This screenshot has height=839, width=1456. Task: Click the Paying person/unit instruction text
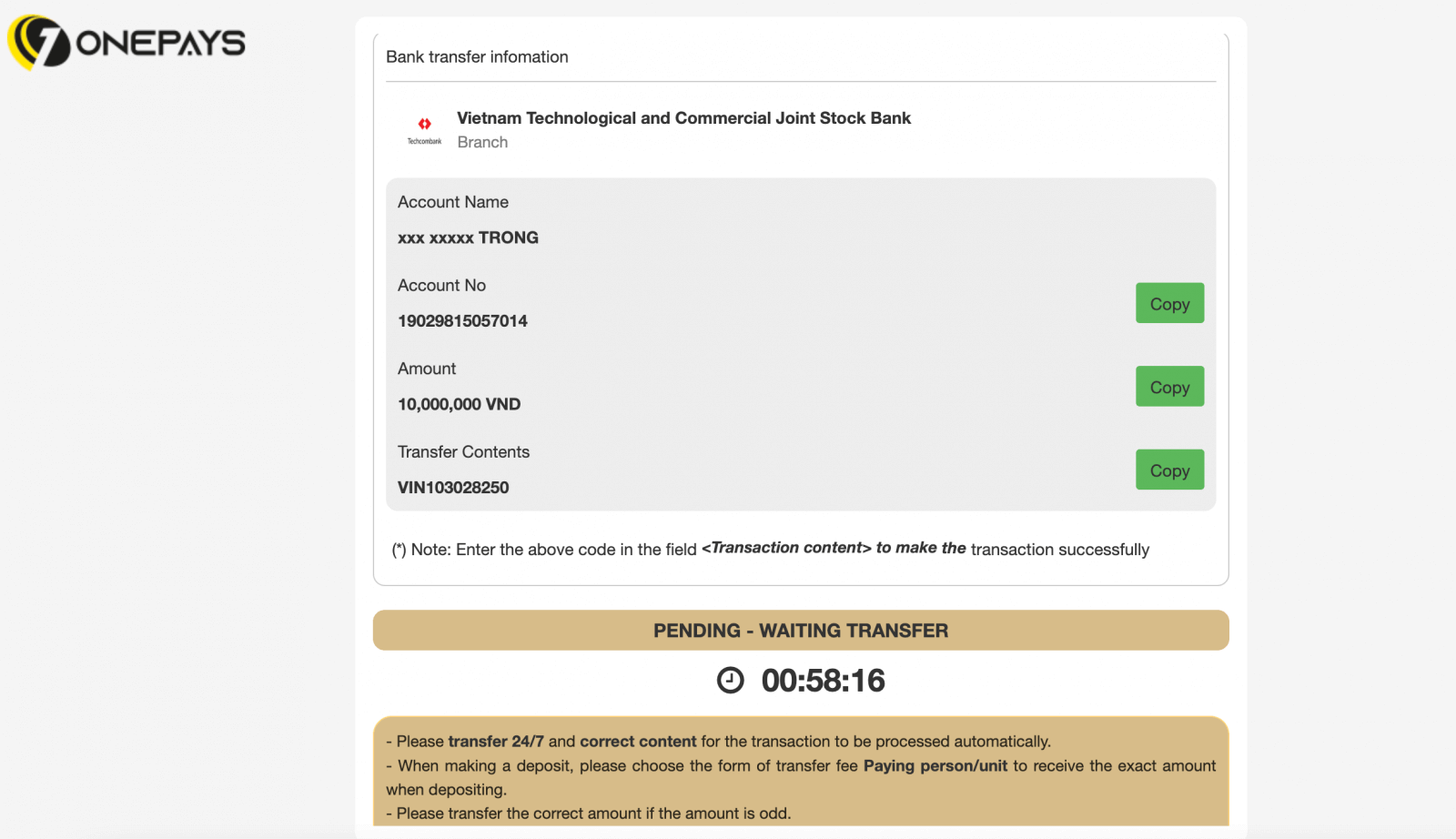pyautogui.click(x=935, y=765)
